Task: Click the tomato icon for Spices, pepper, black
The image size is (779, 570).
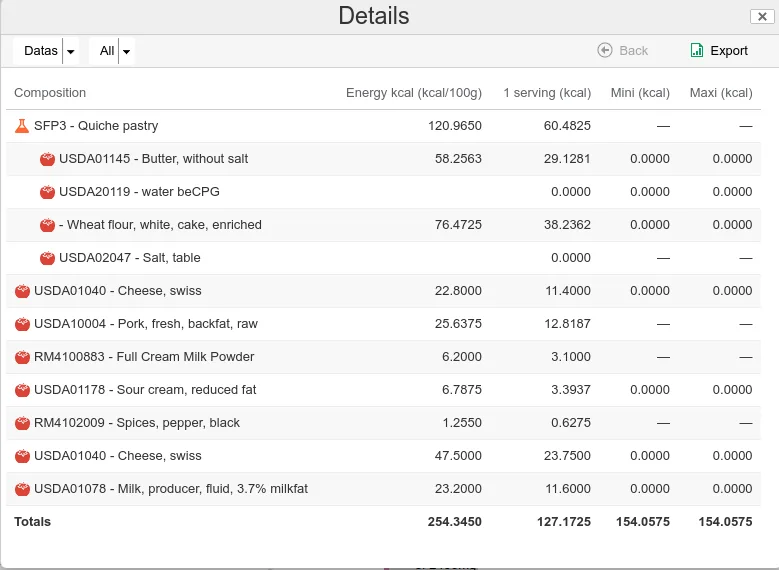Action: [22, 423]
